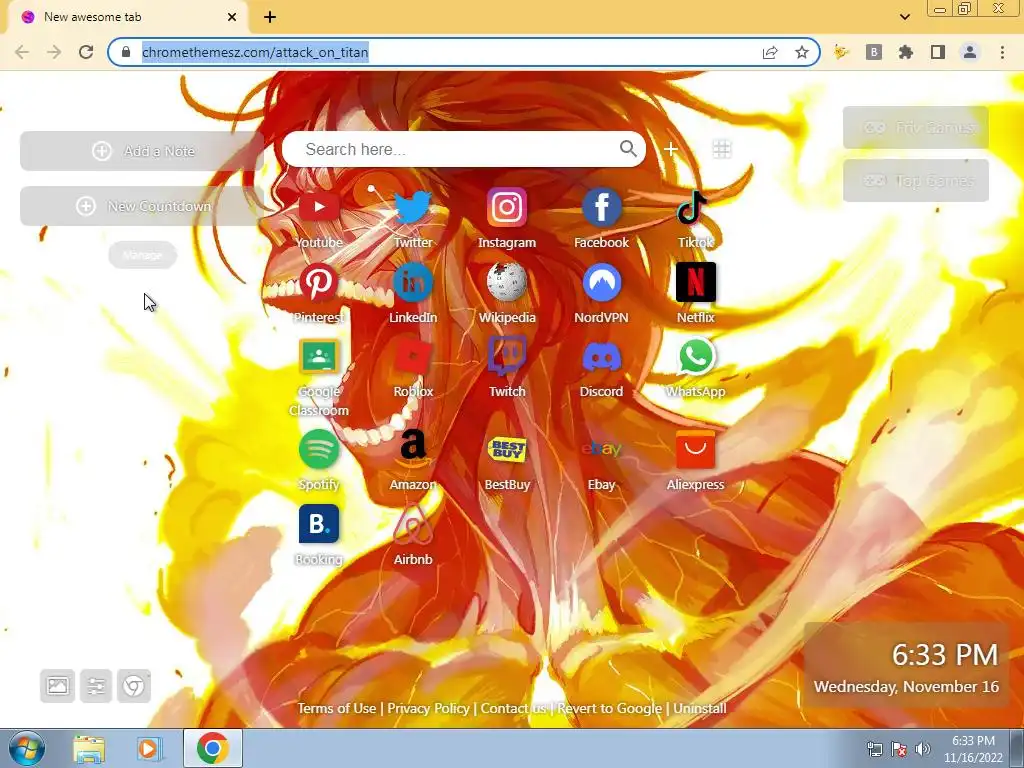This screenshot has width=1024, height=768.
Task: Share this page icon
Action: coord(770,52)
